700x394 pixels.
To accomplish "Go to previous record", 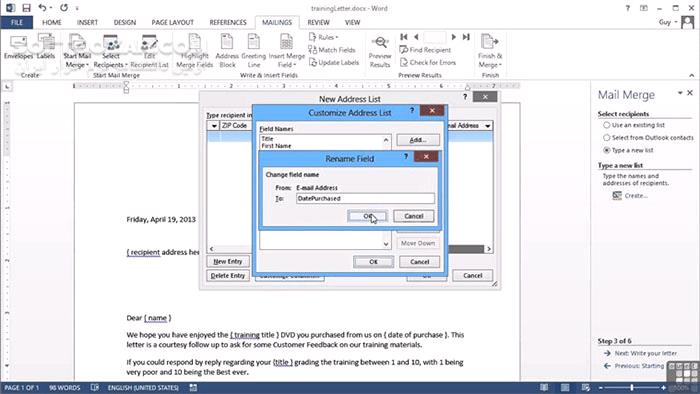I will click(x=416, y=37).
